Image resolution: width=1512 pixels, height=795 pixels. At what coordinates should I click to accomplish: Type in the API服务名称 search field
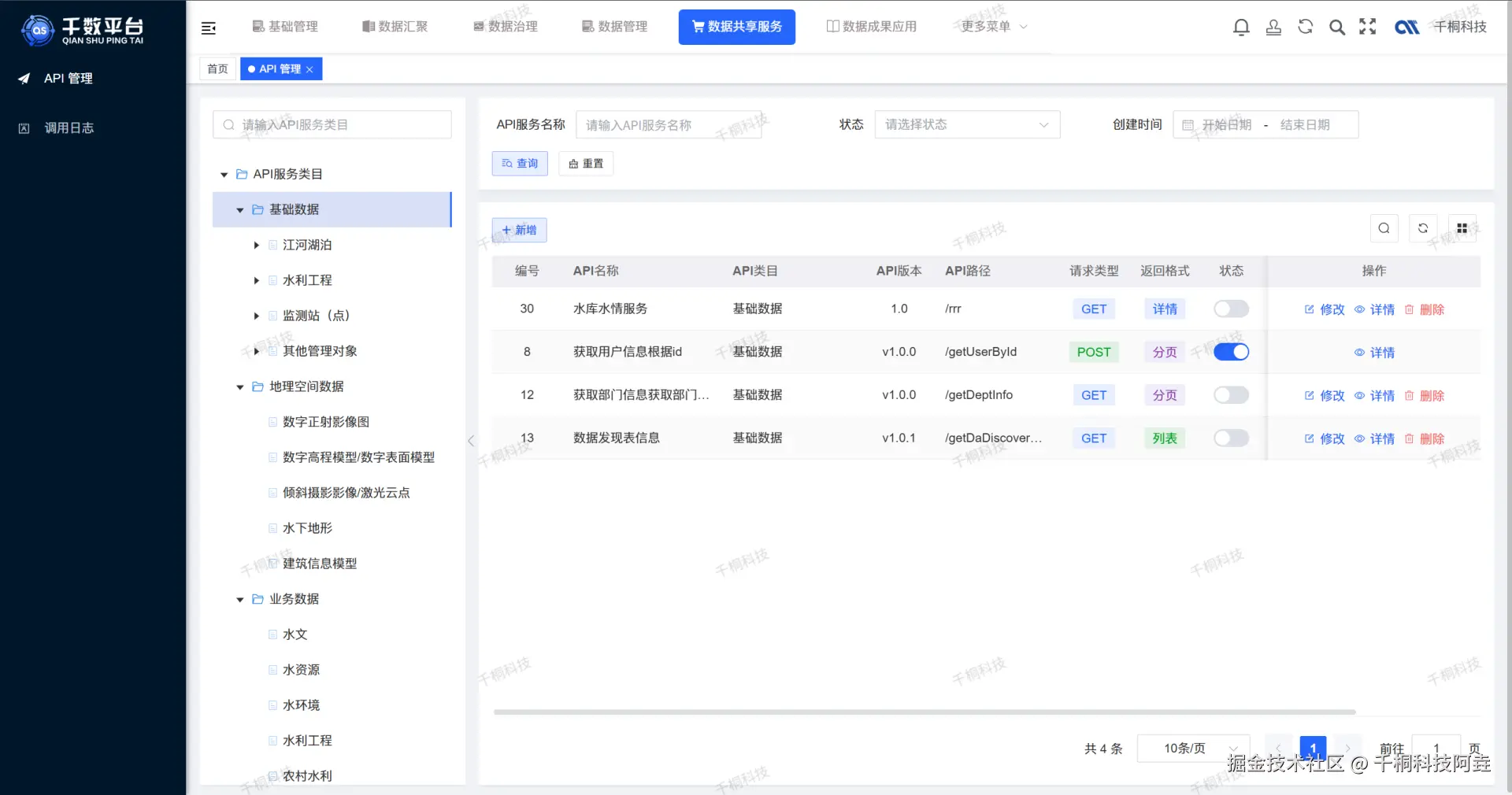668,124
